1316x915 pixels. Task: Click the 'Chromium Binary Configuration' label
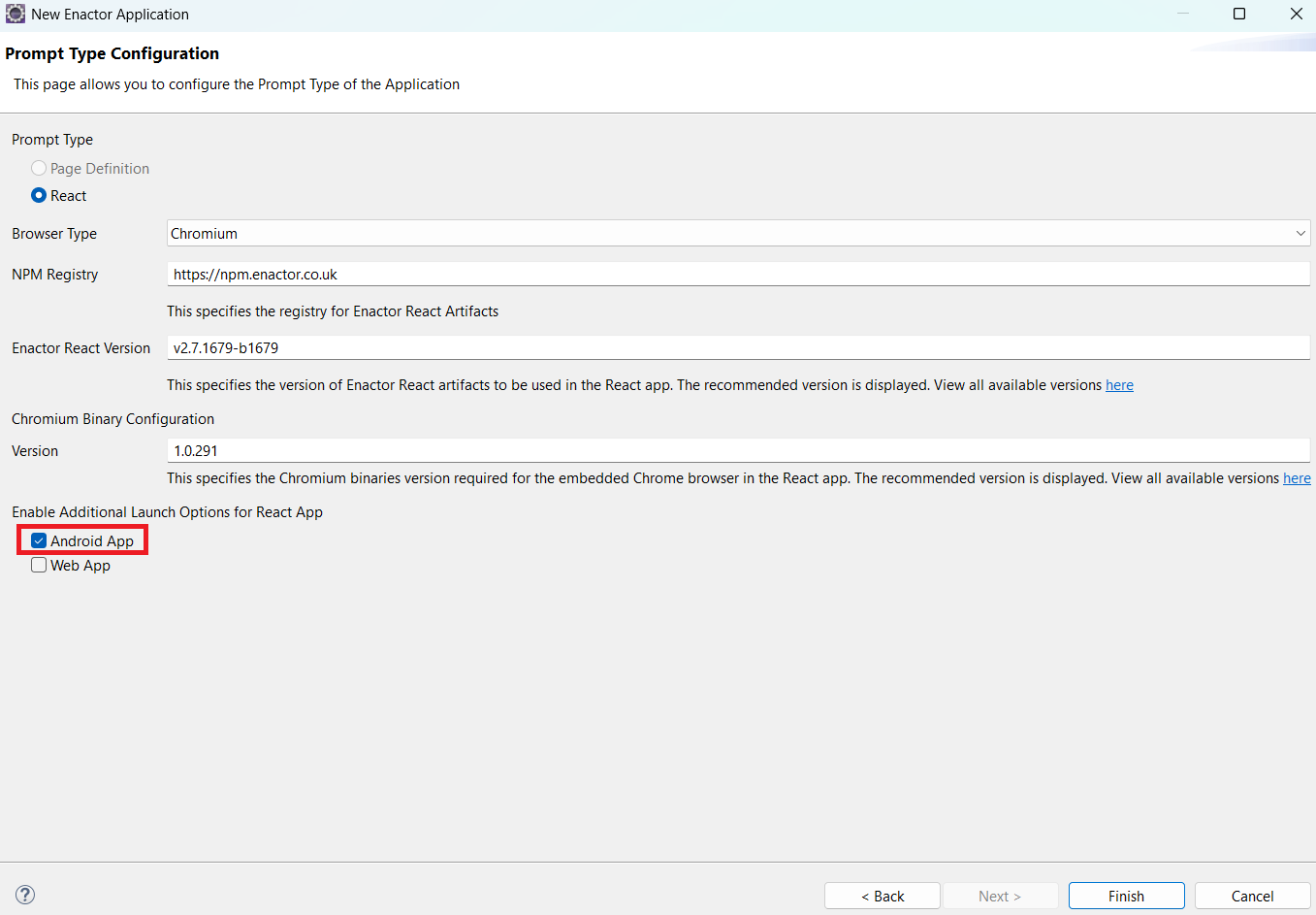(x=112, y=418)
